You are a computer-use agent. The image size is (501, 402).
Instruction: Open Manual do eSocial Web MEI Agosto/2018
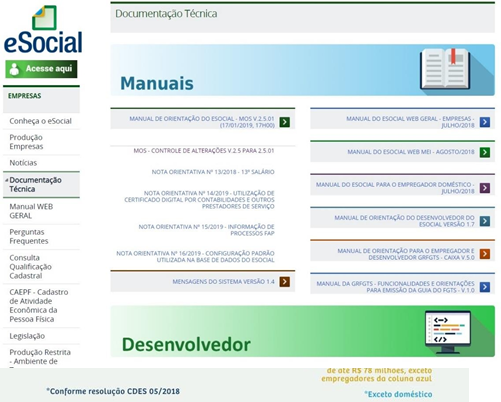tap(411, 152)
